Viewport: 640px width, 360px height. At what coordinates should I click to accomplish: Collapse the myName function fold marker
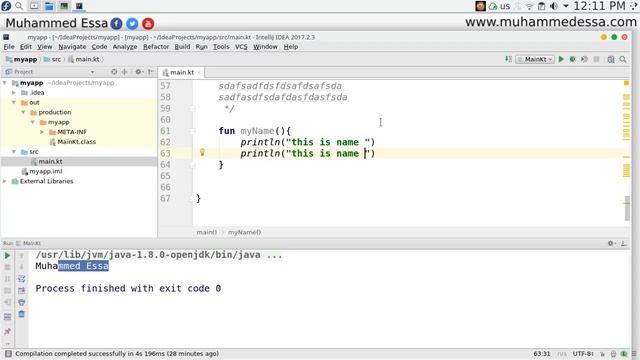point(192,131)
